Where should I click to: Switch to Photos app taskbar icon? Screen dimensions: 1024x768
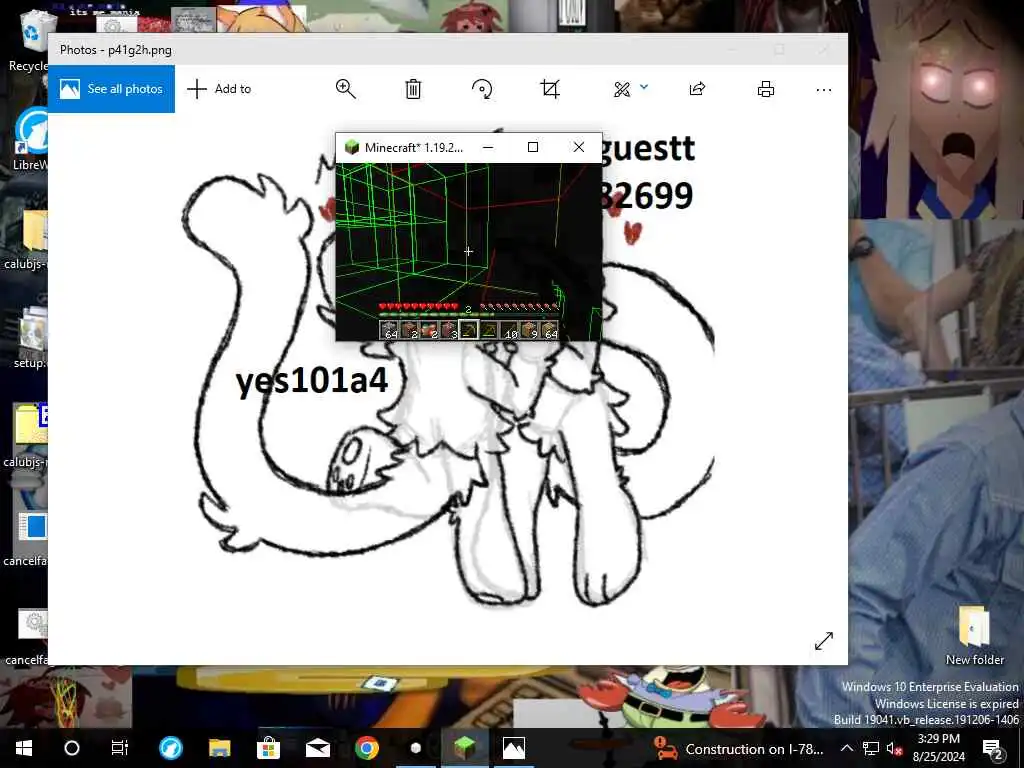(x=513, y=748)
